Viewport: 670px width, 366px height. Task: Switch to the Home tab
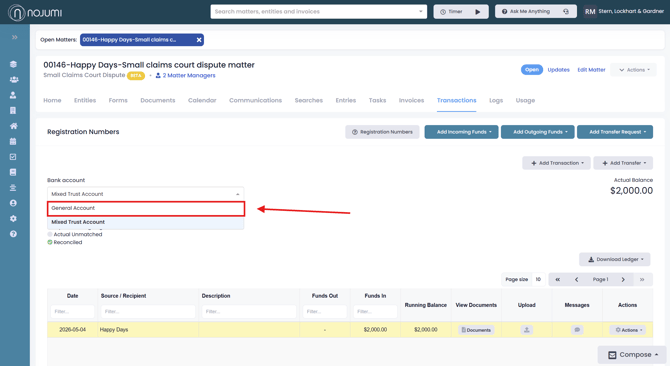tap(52, 100)
